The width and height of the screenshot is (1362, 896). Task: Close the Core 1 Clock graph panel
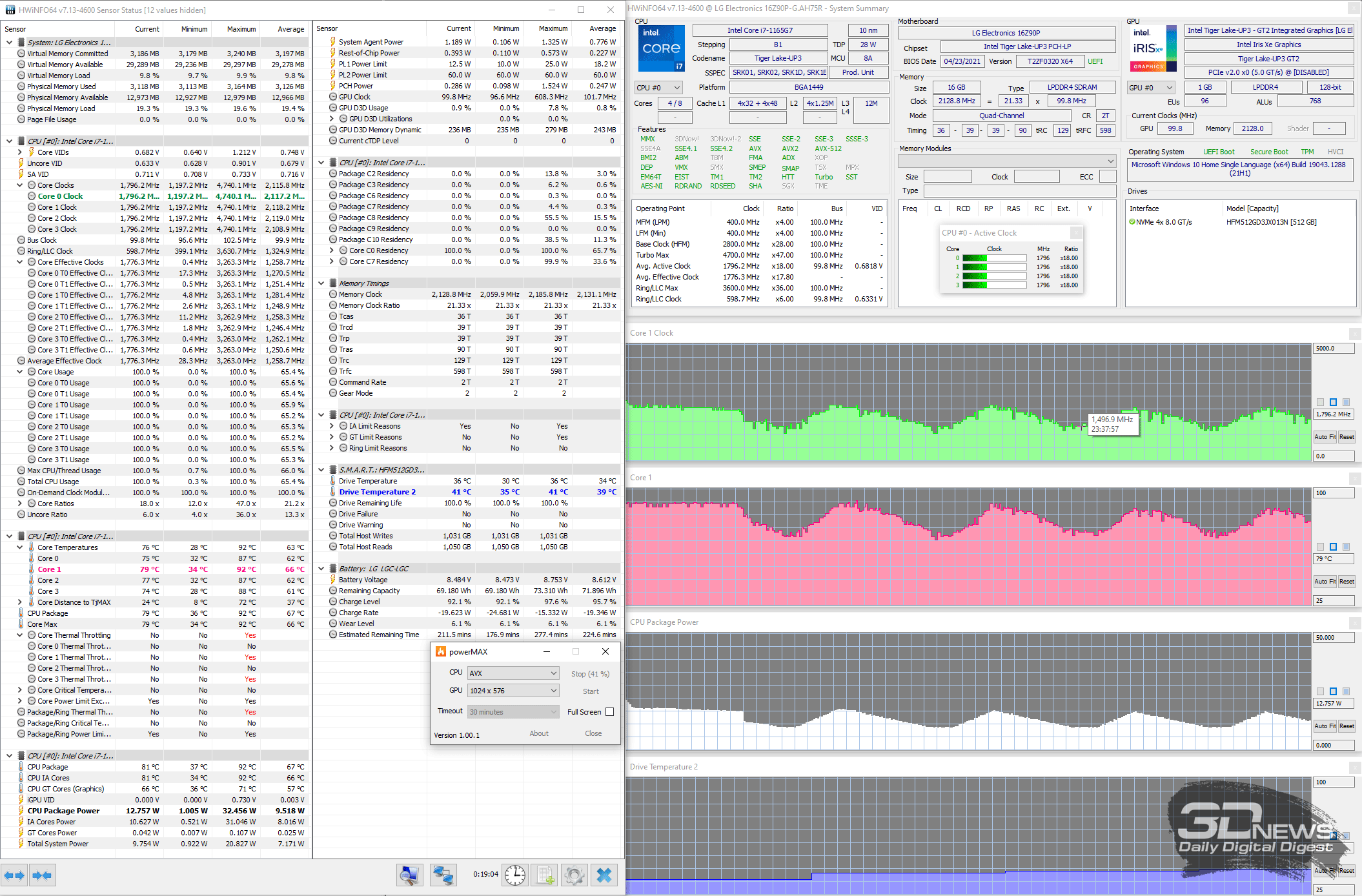1354,333
